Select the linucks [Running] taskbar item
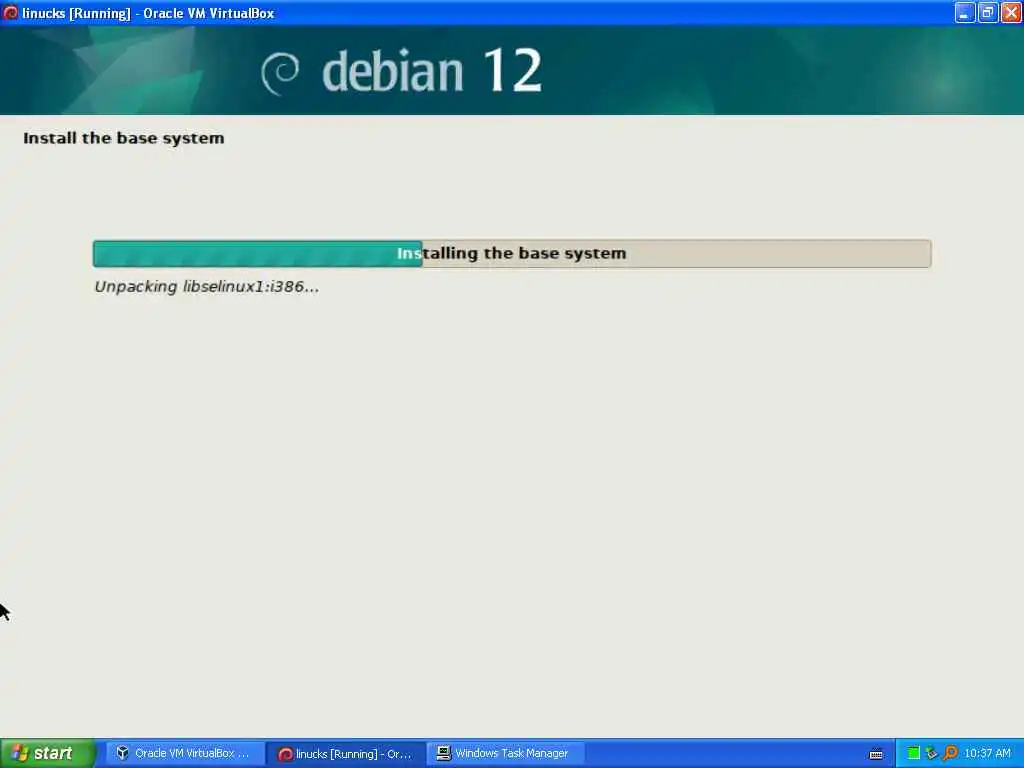1024x768 pixels. tap(345, 753)
